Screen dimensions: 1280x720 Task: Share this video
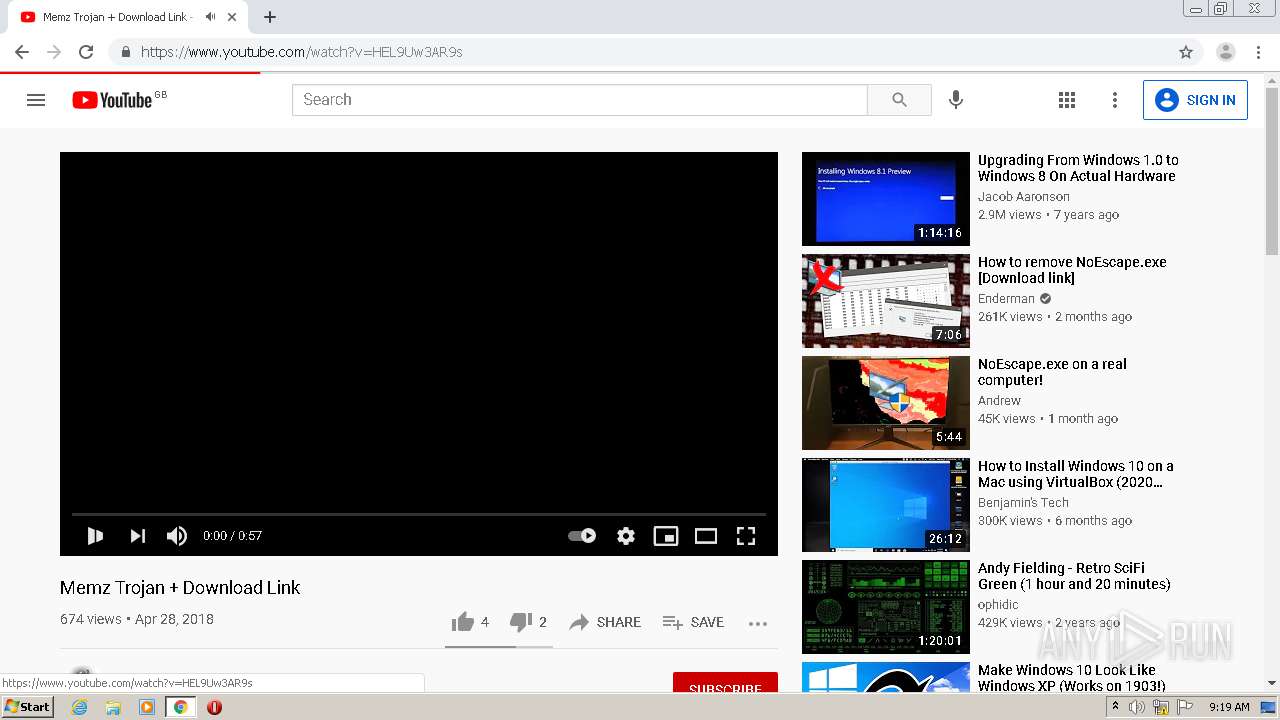click(x=605, y=622)
